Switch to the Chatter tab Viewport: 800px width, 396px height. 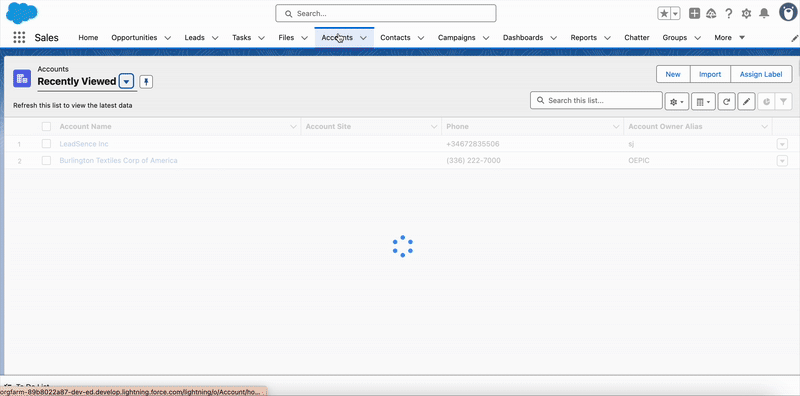(637, 38)
